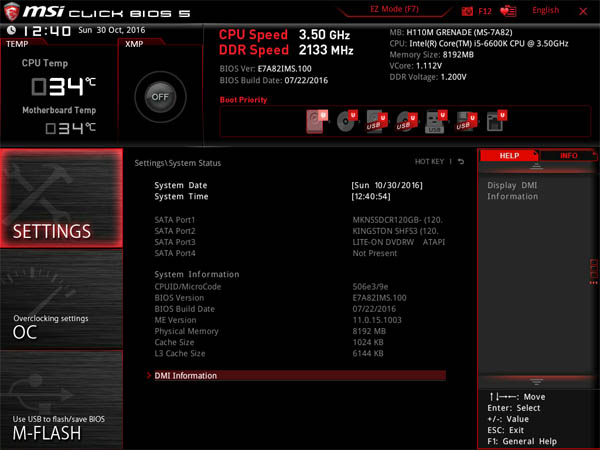The width and height of the screenshot is (600, 450).
Task: Click the SATA Port2 row
Action: pyautogui.click(x=300, y=231)
